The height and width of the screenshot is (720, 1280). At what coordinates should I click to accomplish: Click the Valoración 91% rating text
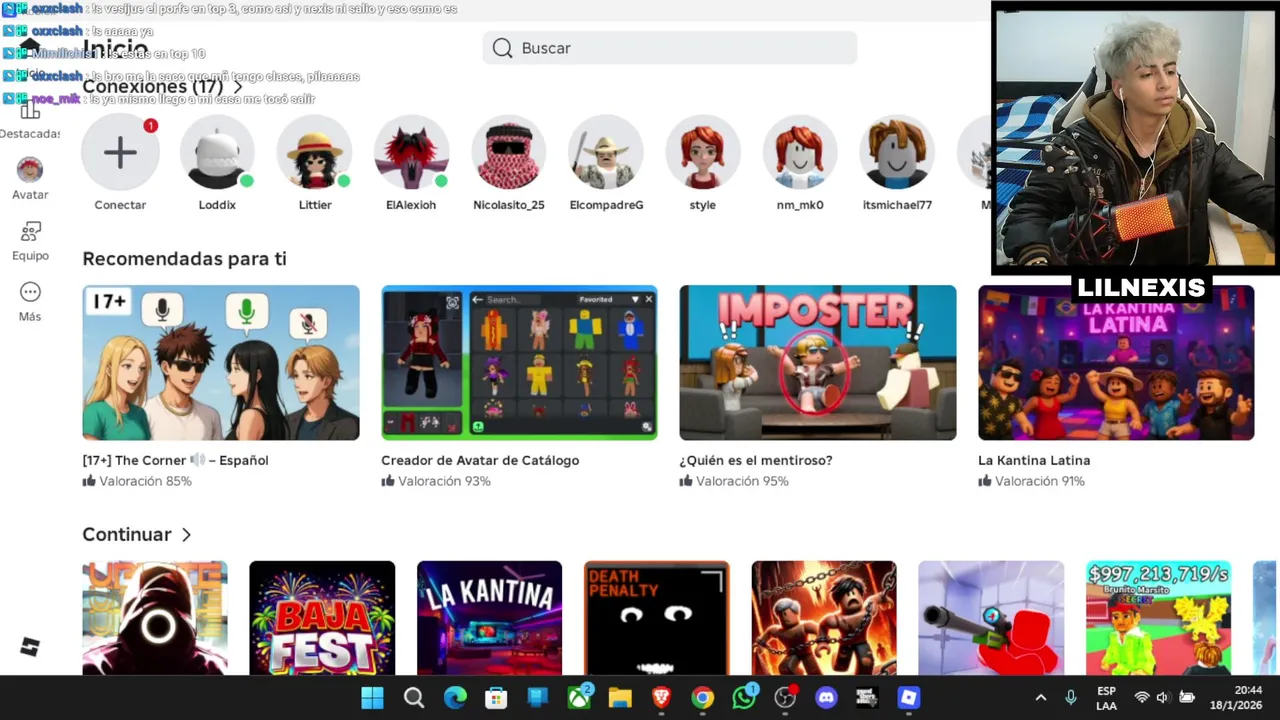coord(1040,482)
